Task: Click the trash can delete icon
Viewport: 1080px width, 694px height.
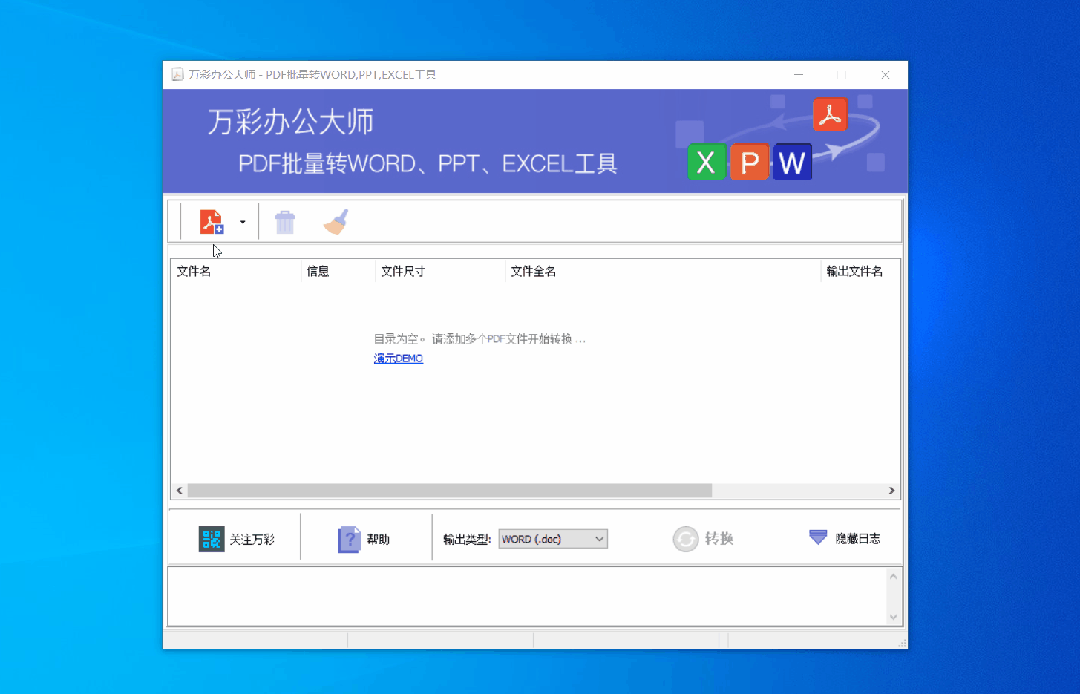Action: pos(284,222)
